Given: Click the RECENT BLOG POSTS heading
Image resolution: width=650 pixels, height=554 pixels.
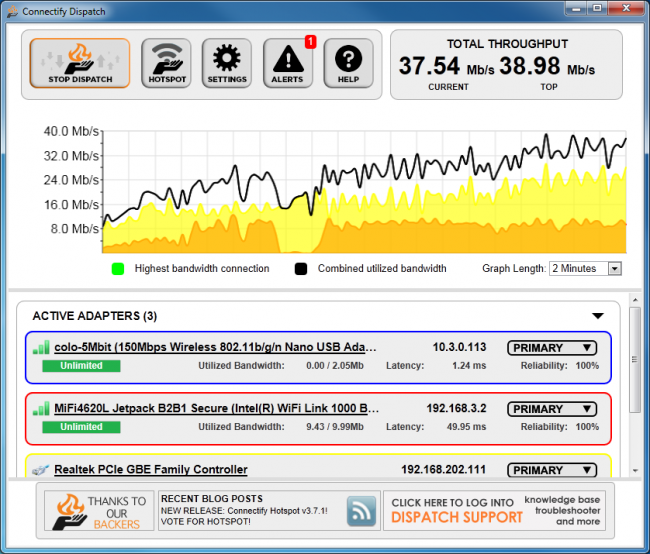Looking at the screenshot, I should [212, 498].
